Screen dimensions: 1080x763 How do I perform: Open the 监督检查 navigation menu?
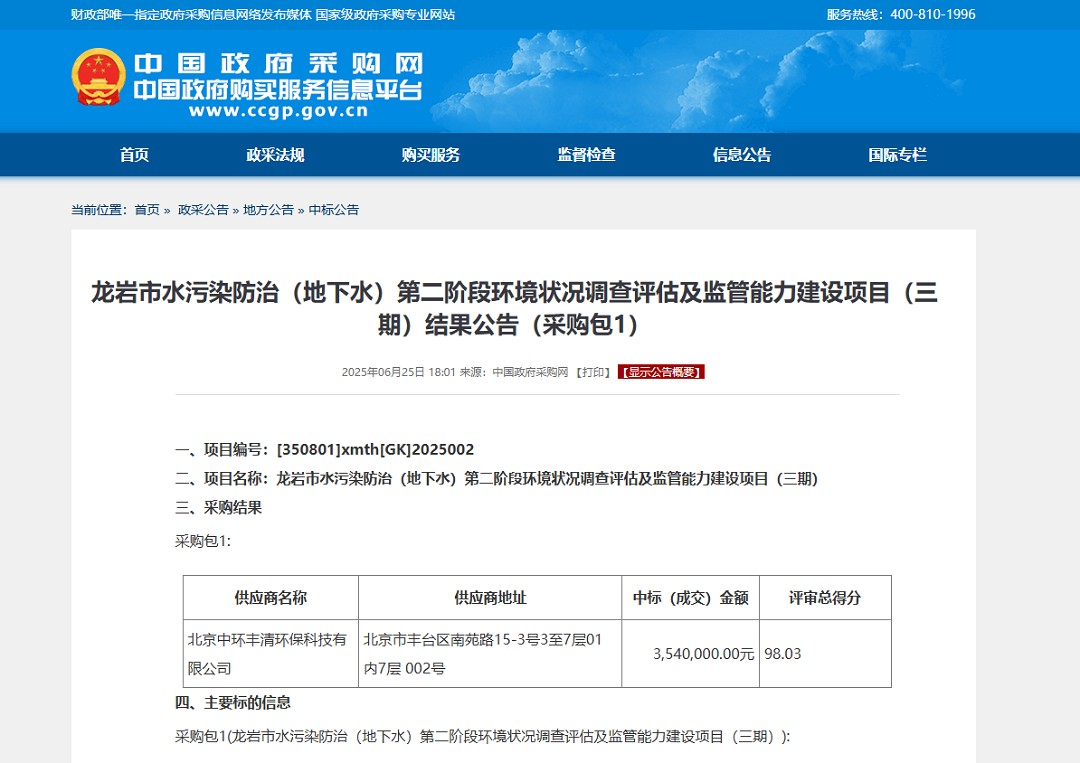click(587, 155)
